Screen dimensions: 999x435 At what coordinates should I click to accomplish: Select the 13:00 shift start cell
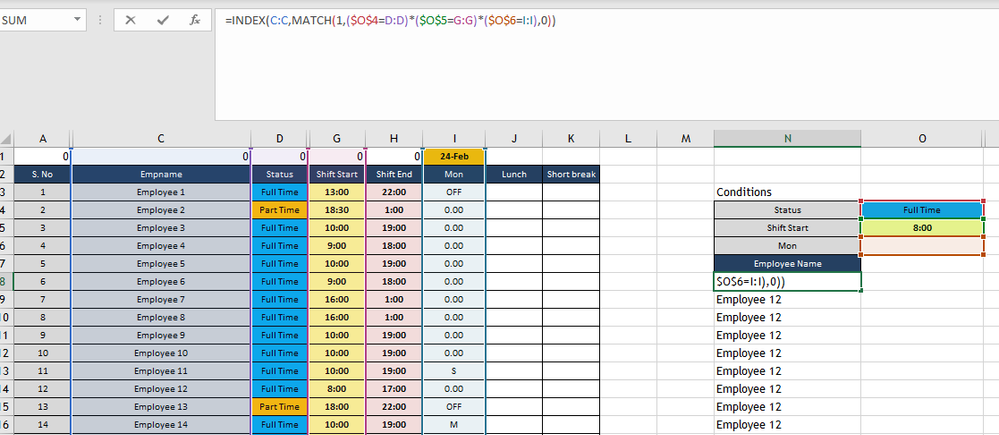(x=336, y=192)
